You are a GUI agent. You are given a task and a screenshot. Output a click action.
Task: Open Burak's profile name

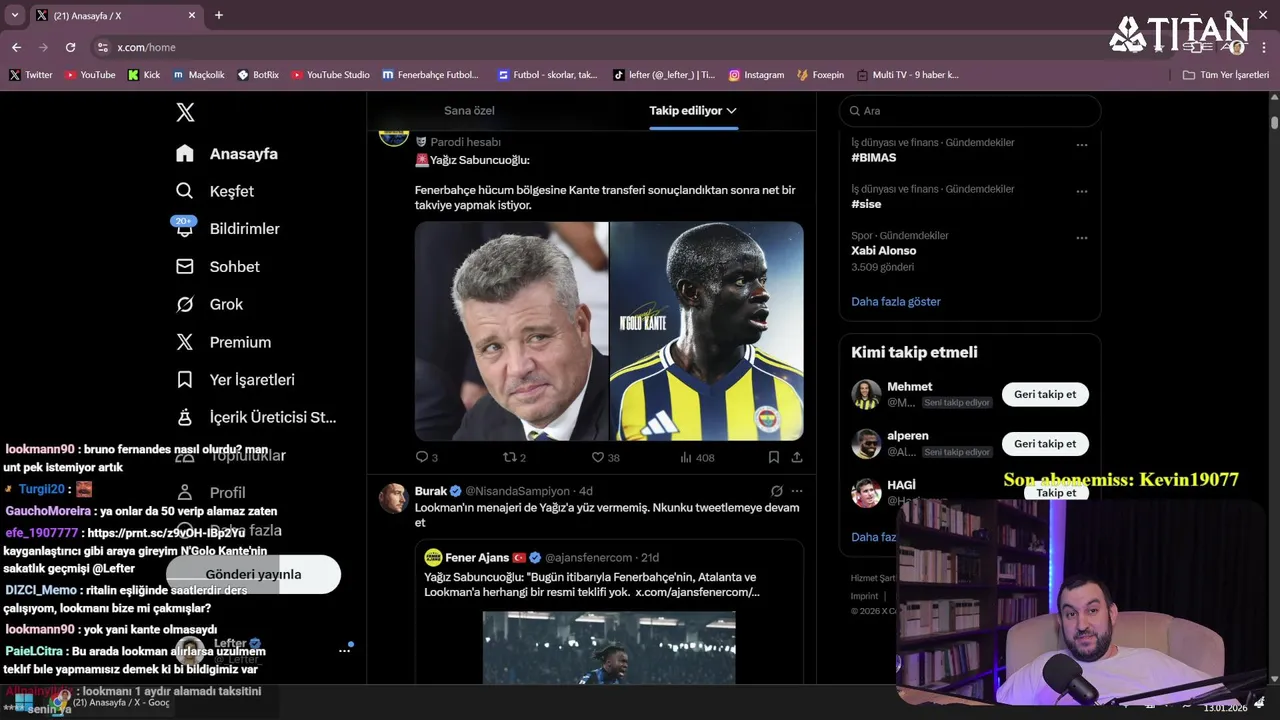click(431, 491)
